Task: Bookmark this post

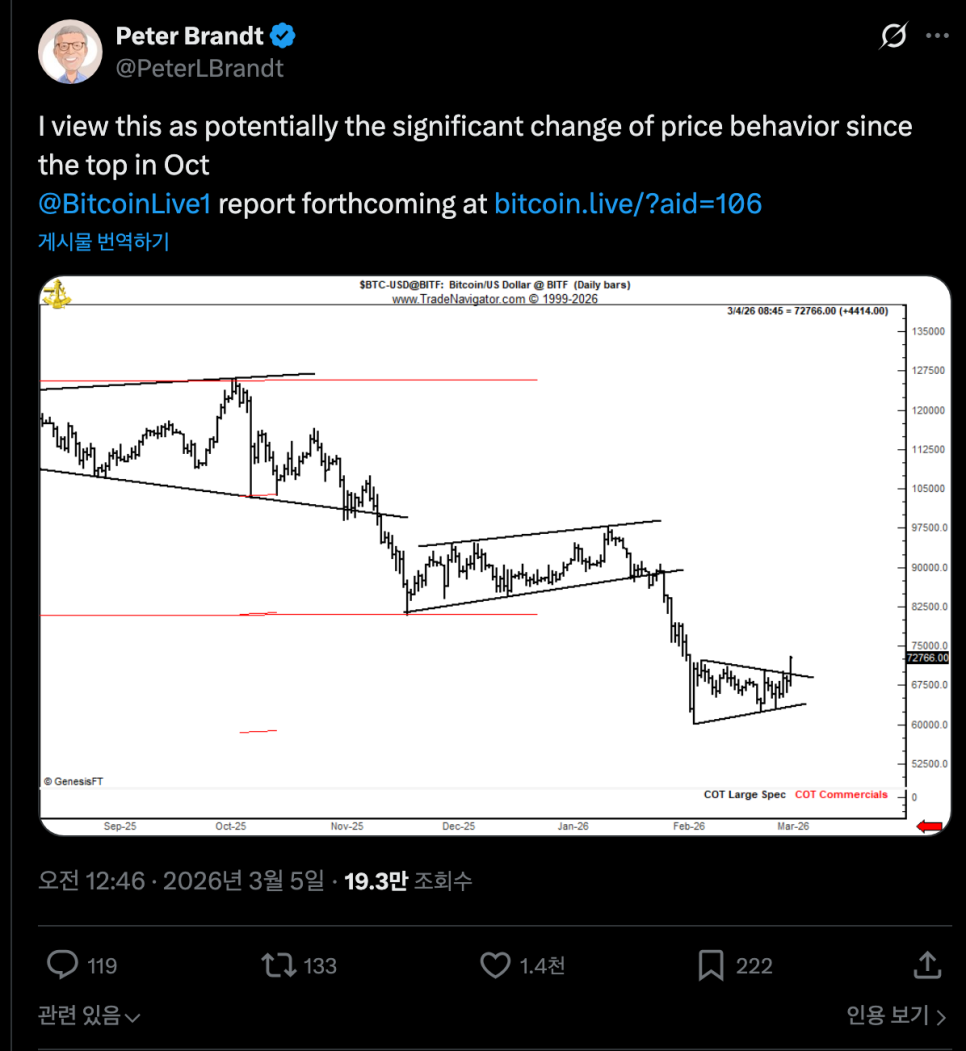Action: pos(711,965)
